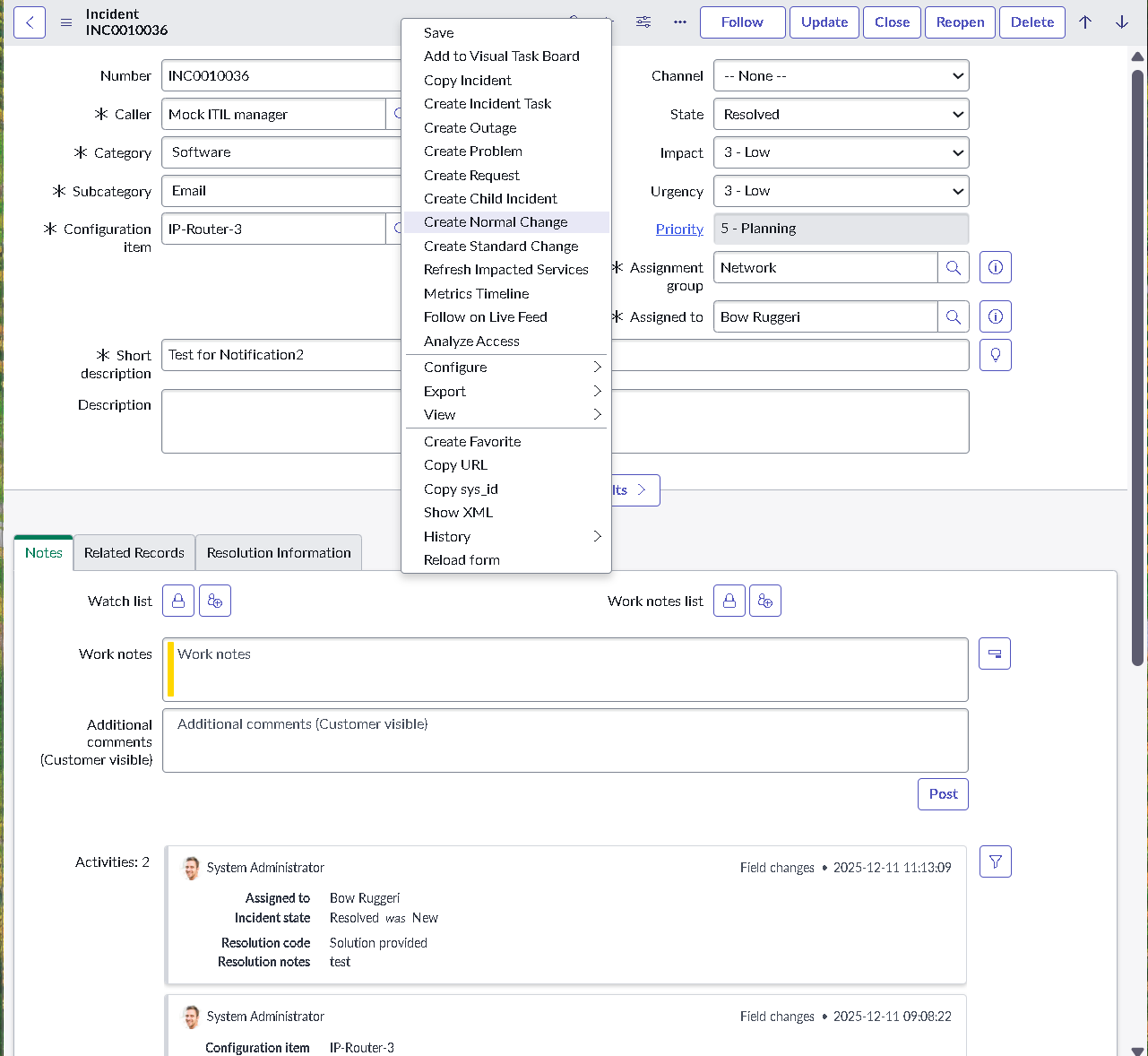Click the info icon beside Assigned to
Image resolution: width=1148 pixels, height=1056 pixels.
point(995,316)
